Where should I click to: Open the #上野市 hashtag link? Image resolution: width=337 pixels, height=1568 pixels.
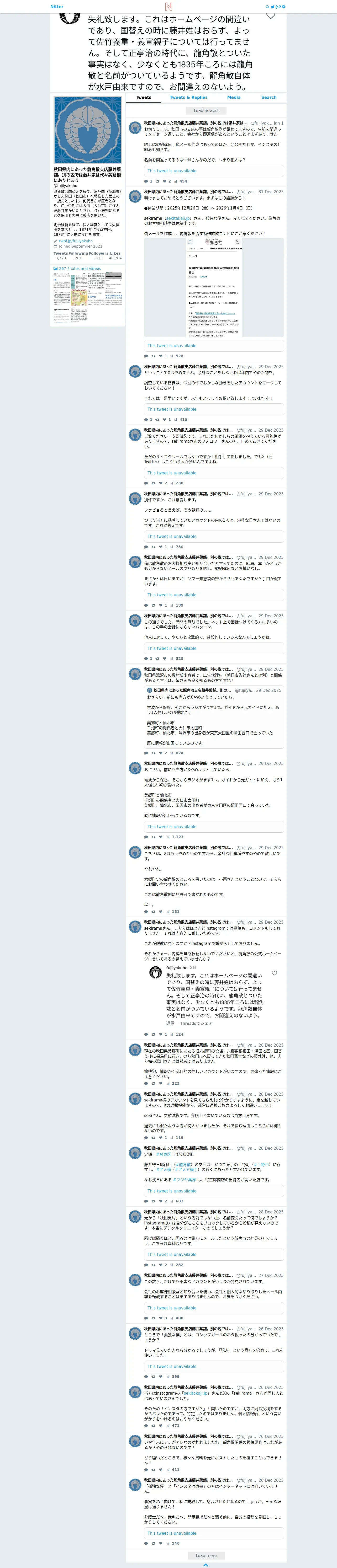point(261,1165)
